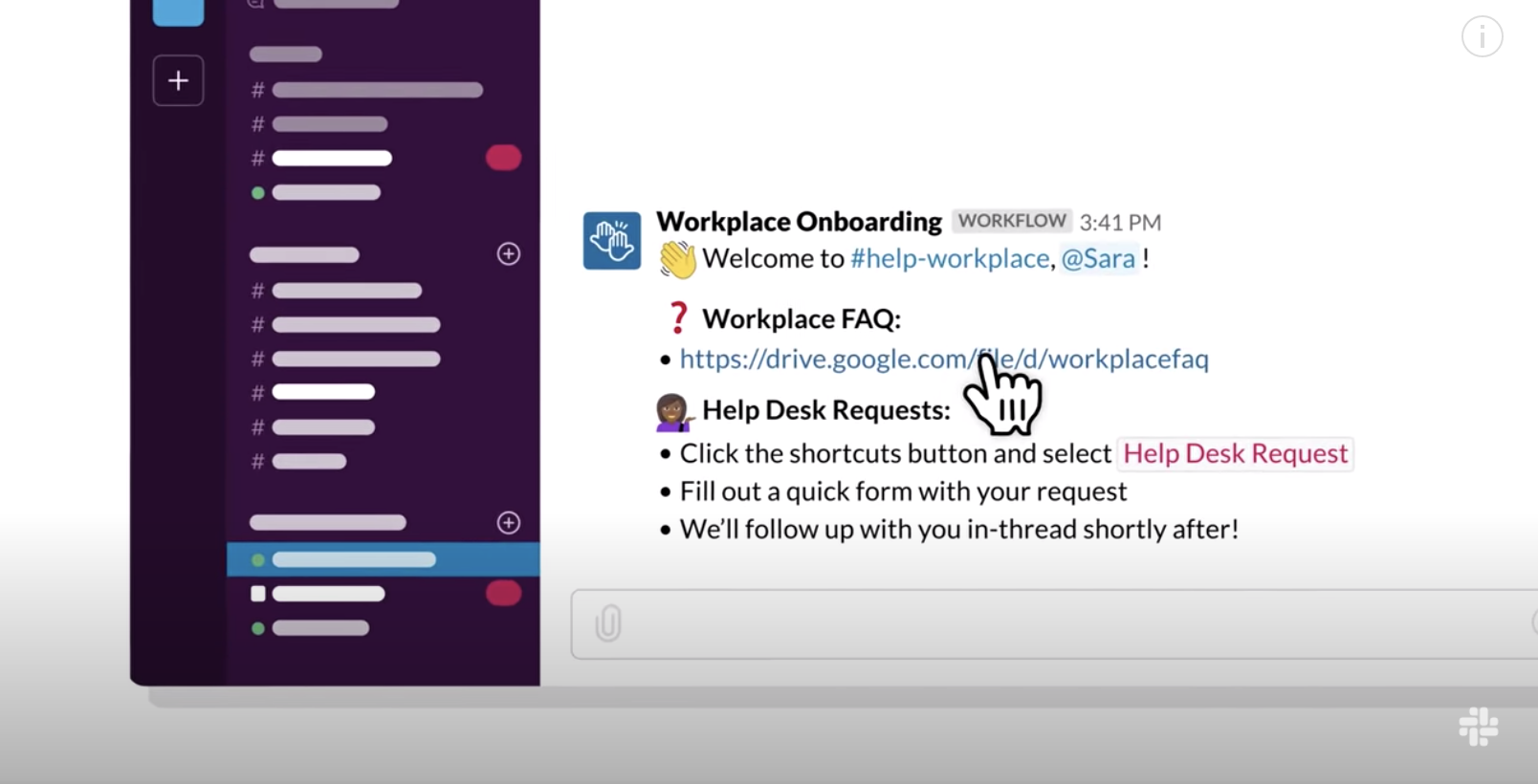This screenshot has height=784, width=1538.
Task: Click the Help Desk Requests: heading
Action: 826,410
